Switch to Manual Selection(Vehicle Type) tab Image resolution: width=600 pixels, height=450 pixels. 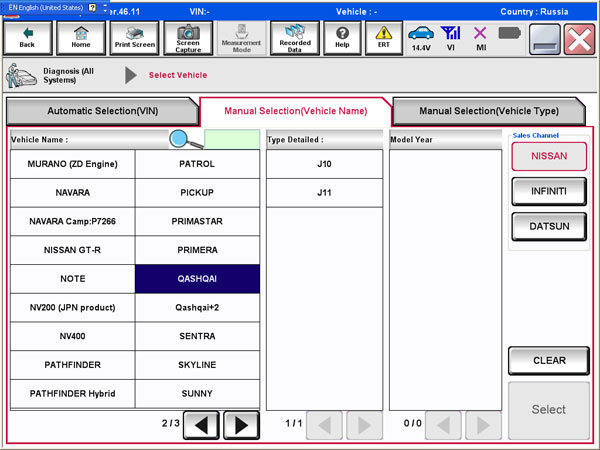489,111
